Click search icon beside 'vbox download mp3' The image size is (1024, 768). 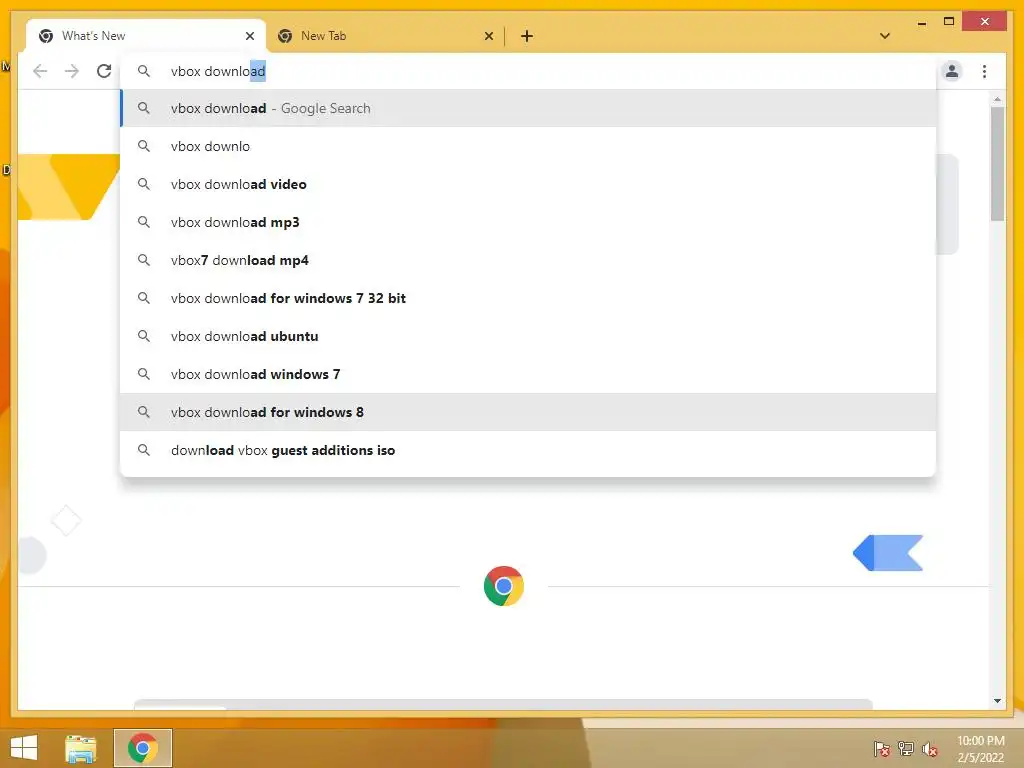point(144,222)
